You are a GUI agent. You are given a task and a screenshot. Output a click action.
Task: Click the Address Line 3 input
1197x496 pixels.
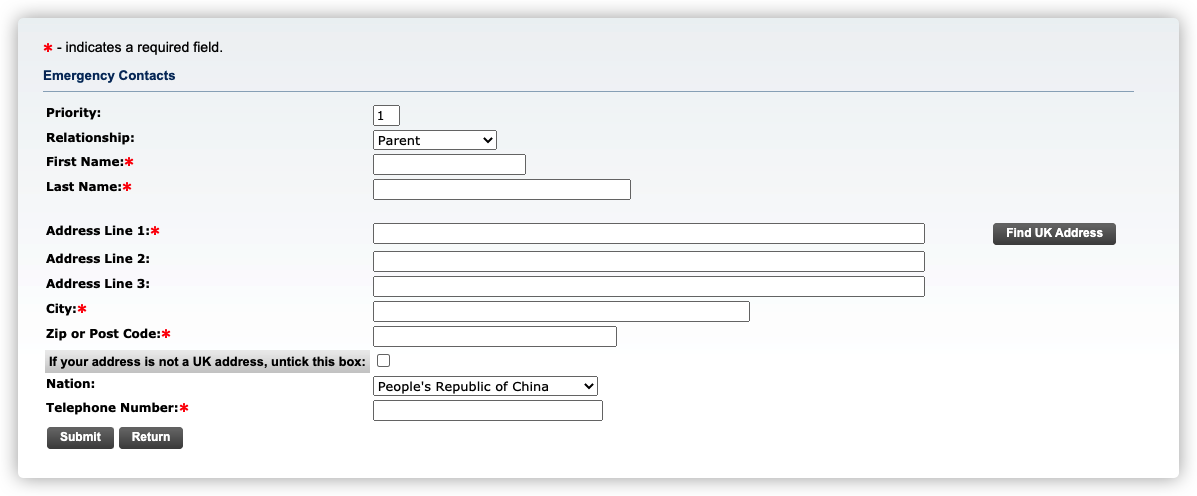(648, 287)
